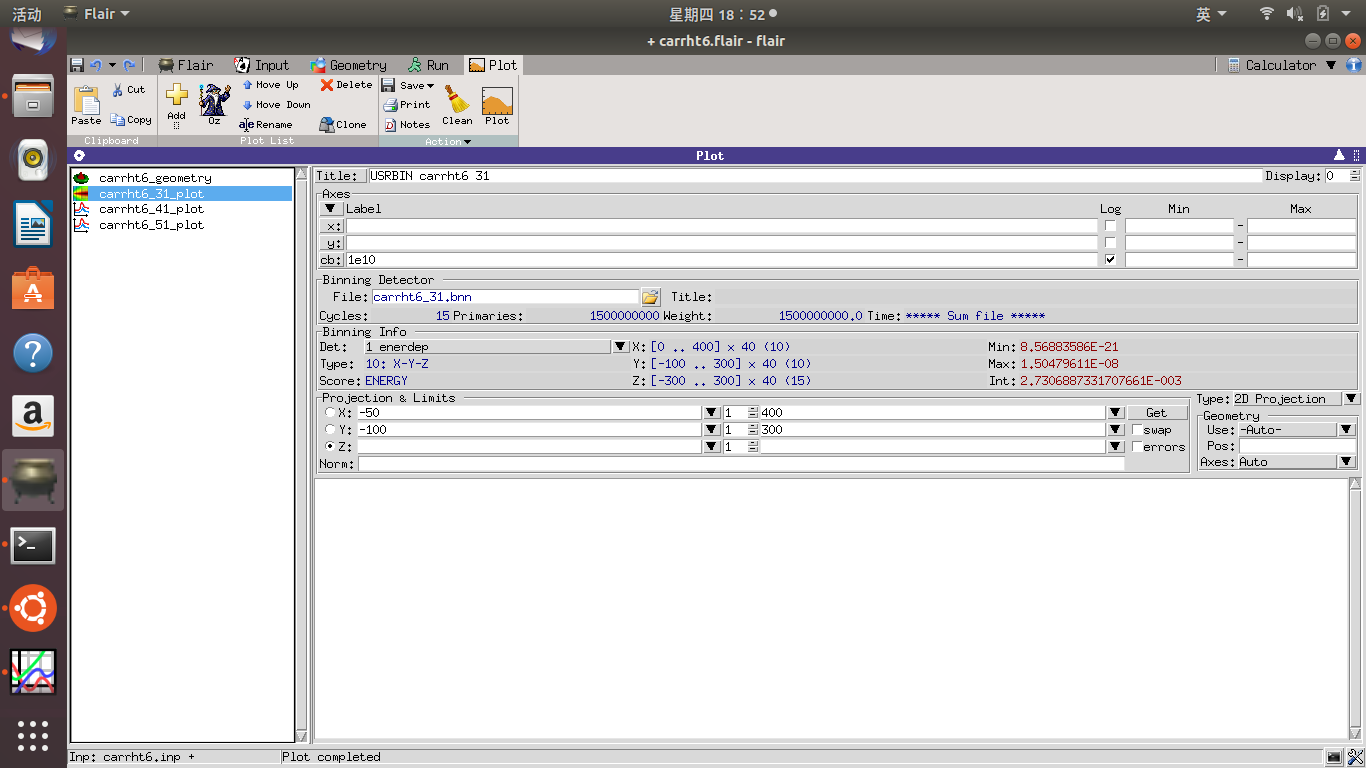Click the redo arrow icon
Image resolution: width=1366 pixels, height=768 pixels.
[x=129, y=65]
